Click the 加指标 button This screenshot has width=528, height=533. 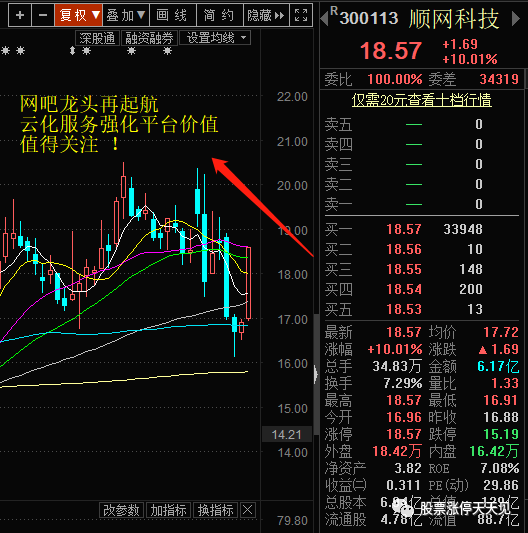click(169, 510)
